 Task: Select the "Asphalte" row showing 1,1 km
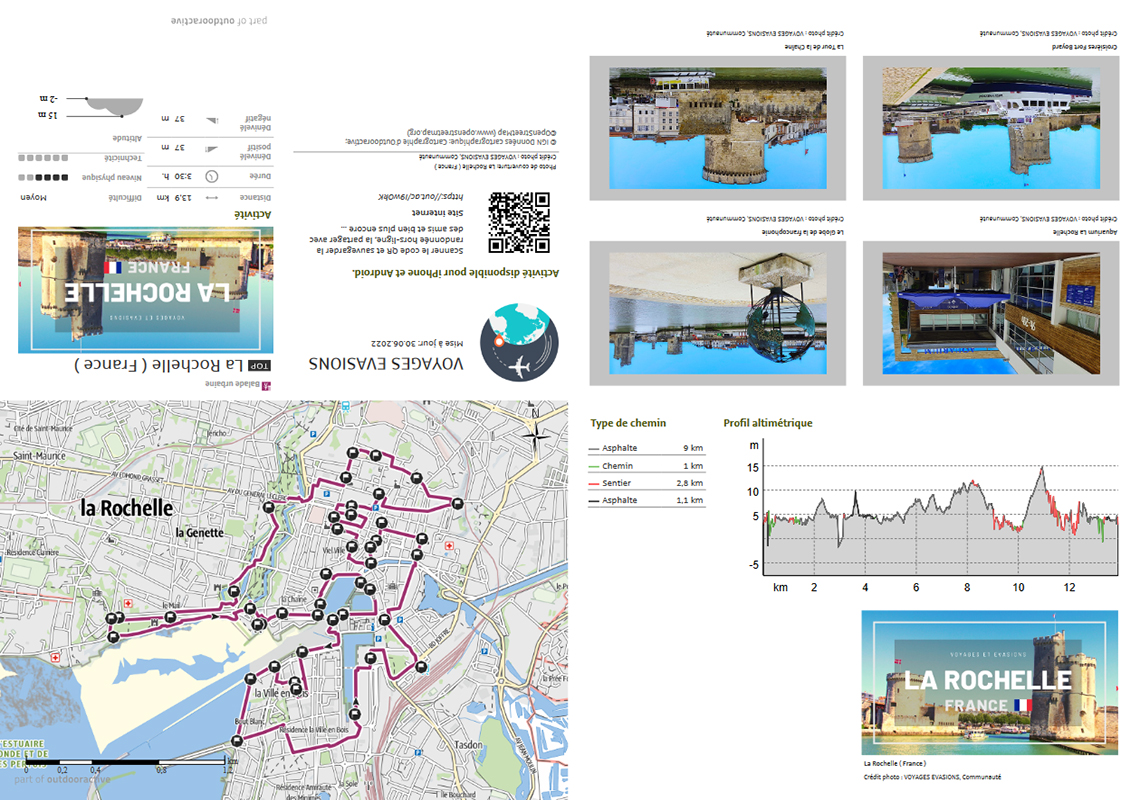point(646,500)
